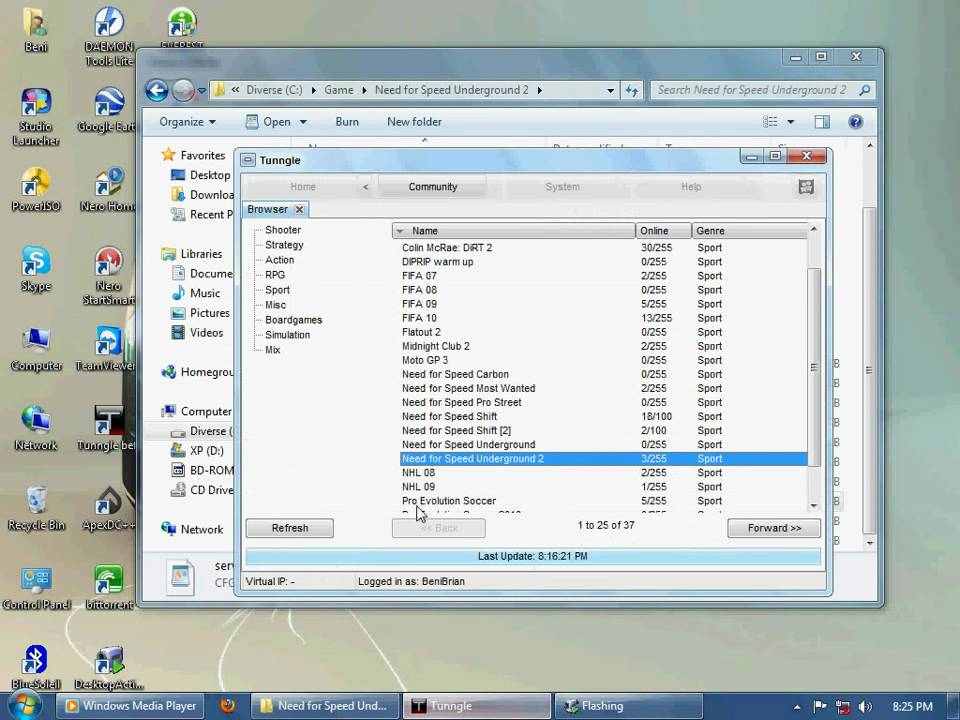This screenshot has height=720, width=960.
Task: Open the ApexDC++ desktop icon
Action: tap(108, 508)
